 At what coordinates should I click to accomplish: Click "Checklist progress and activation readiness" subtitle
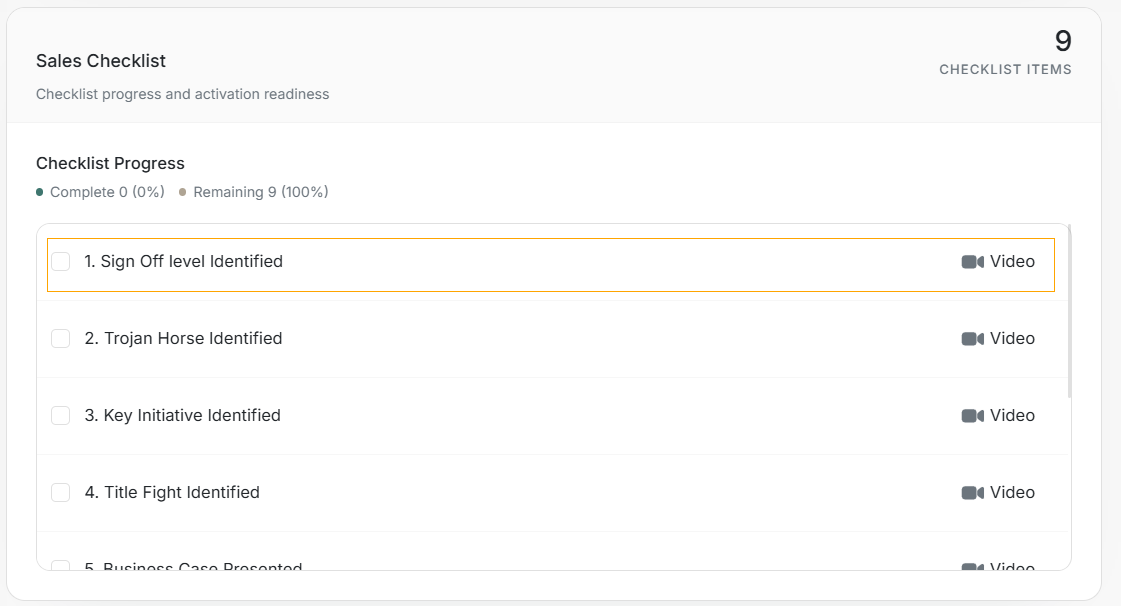pos(182,94)
